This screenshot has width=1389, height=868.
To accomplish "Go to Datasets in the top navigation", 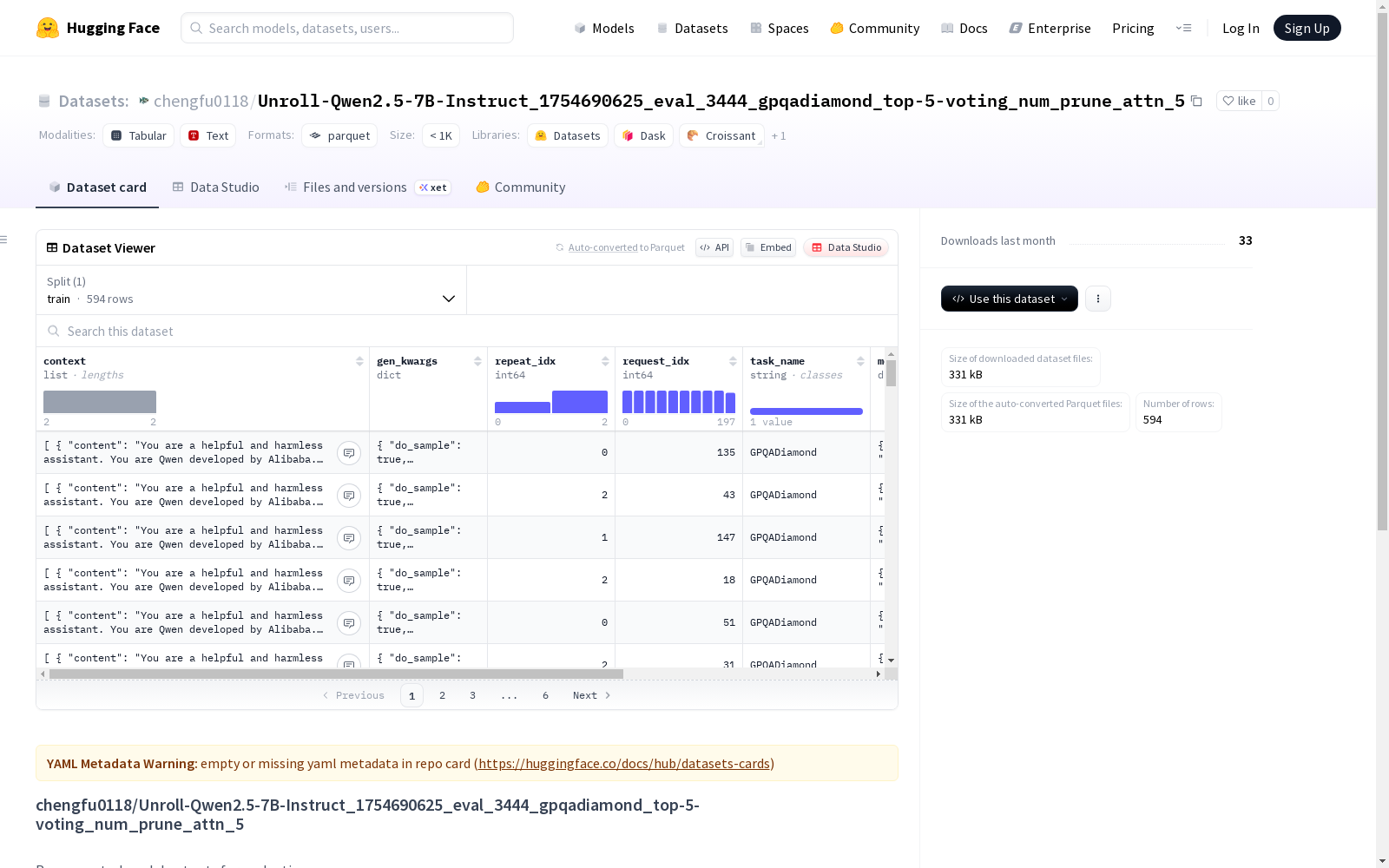I will click(x=692, y=28).
